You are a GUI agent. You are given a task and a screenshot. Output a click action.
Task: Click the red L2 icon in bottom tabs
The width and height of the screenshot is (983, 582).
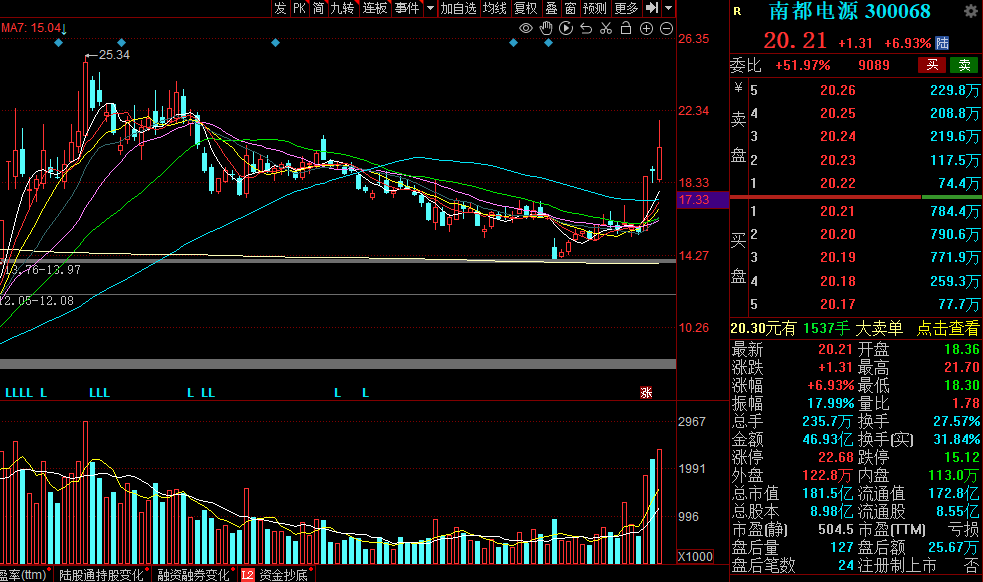248,574
